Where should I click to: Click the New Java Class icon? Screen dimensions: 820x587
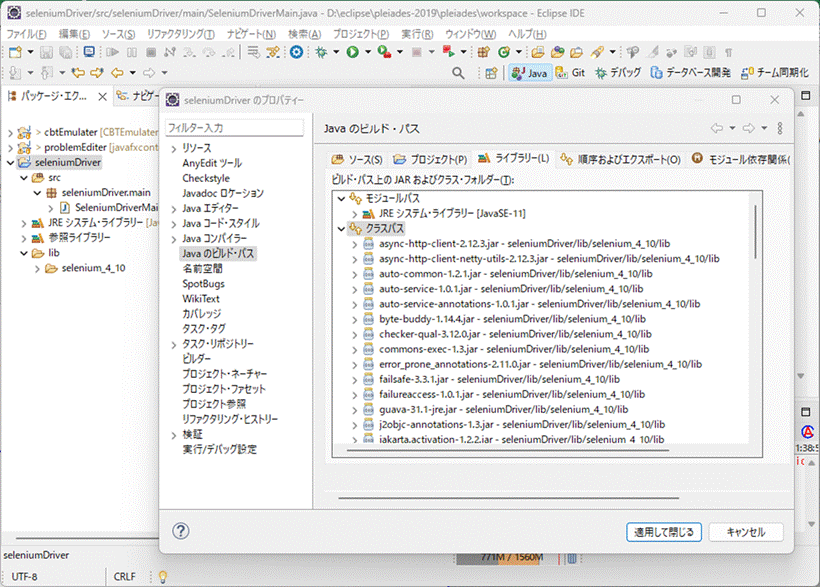coord(504,52)
